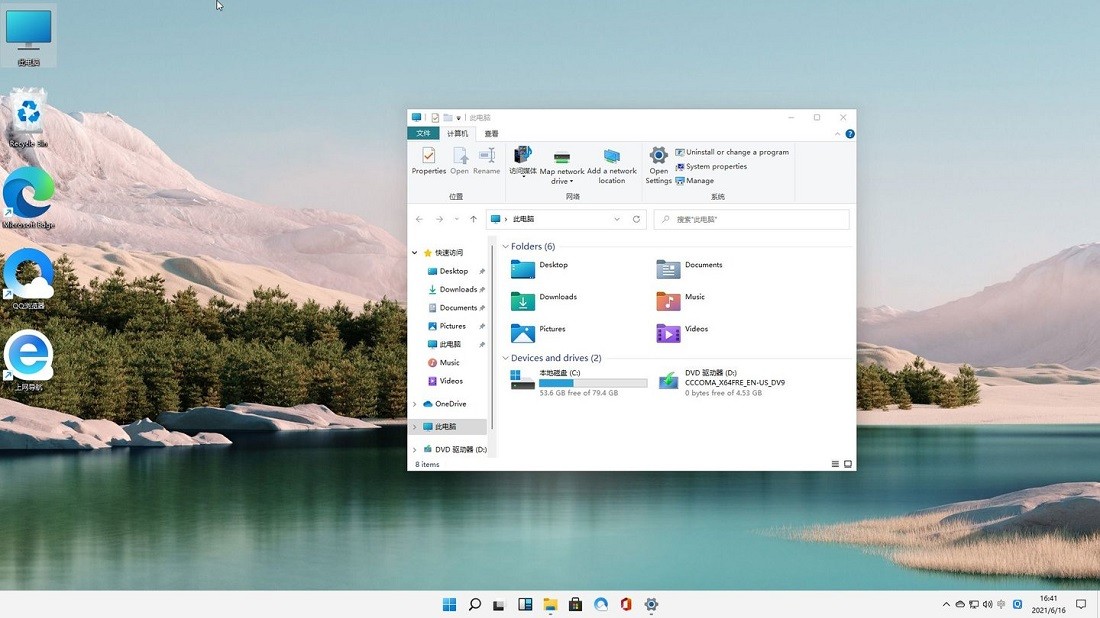Open Properties from the ribbon
The image size is (1100, 618).
click(428, 160)
